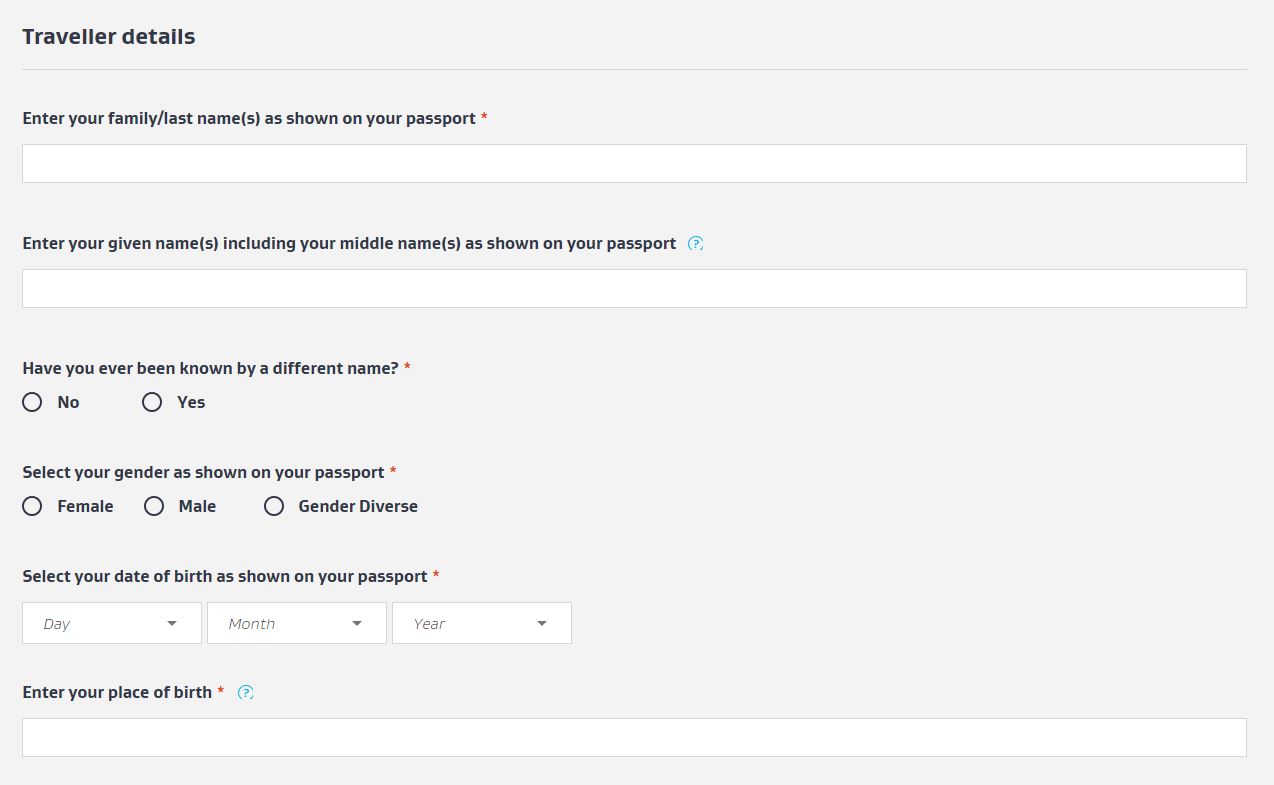Click the 'Select your gender' question label
The image size is (1274, 785).
[203, 472]
